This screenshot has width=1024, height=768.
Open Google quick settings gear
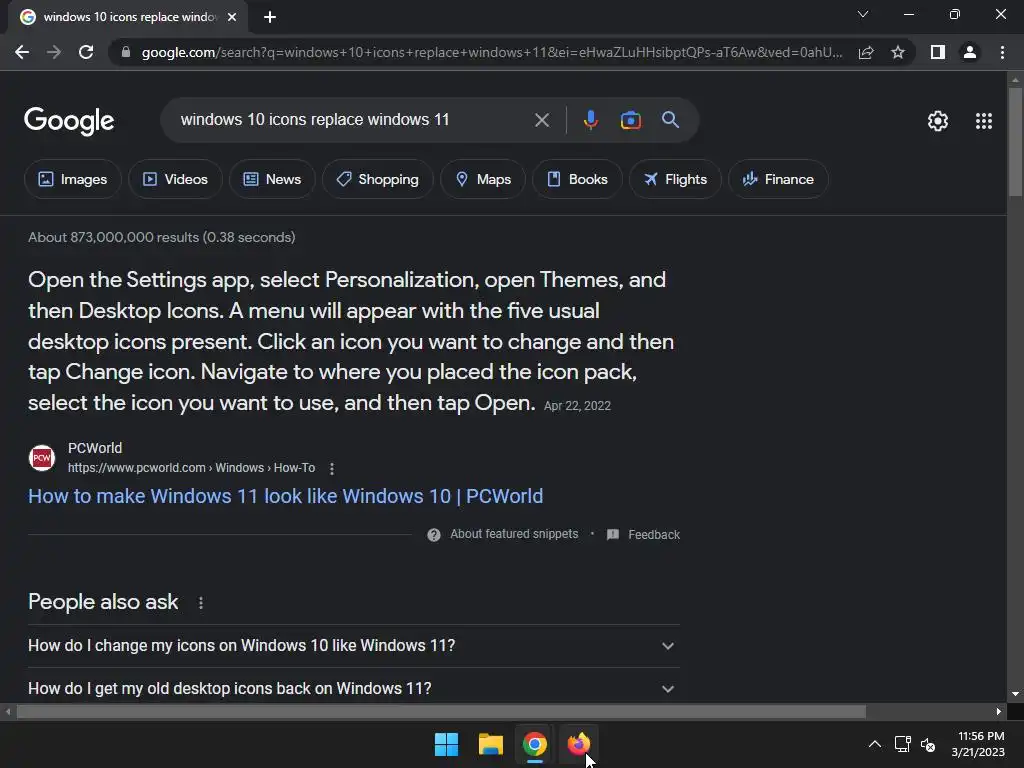point(938,121)
